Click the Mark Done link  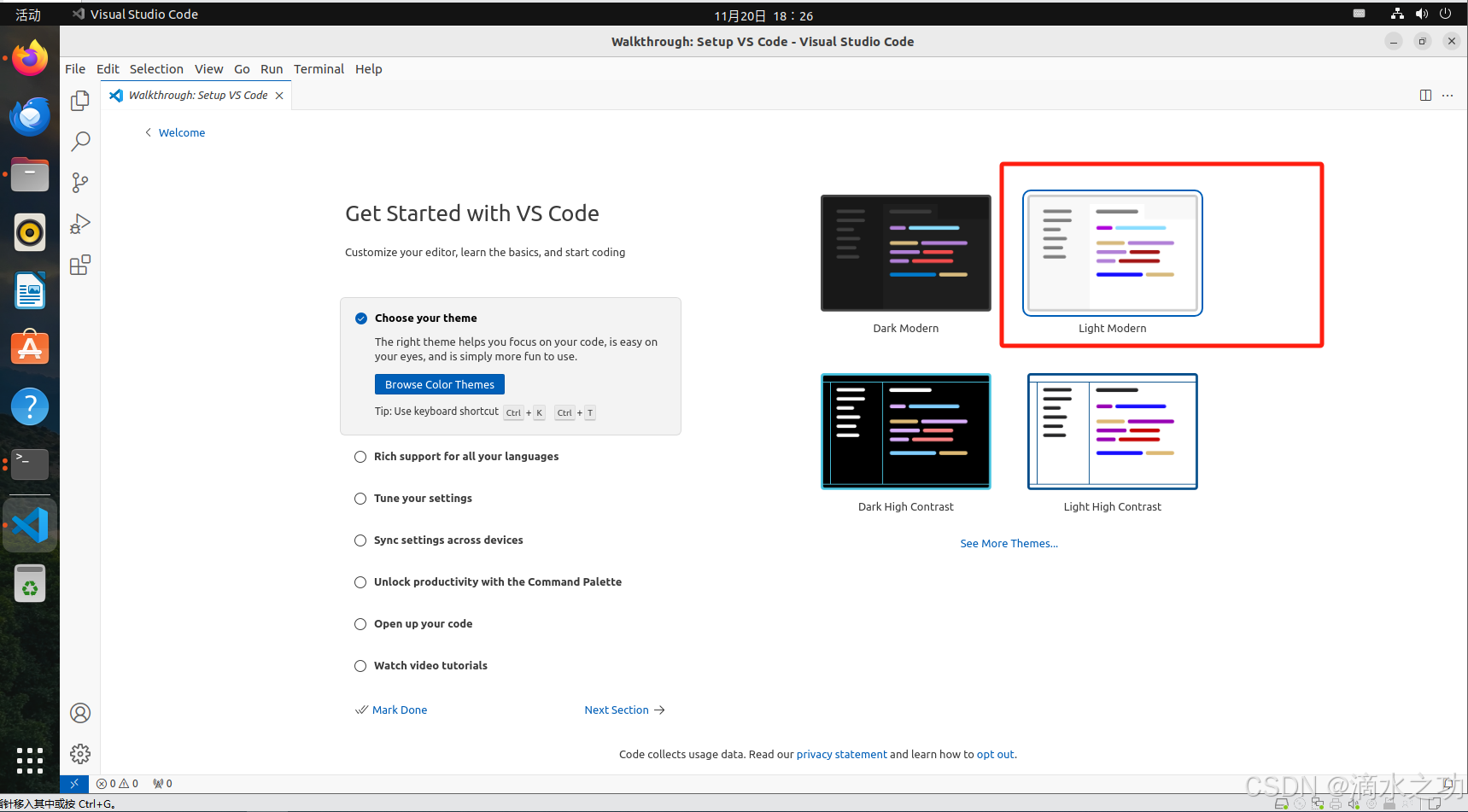[391, 710]
